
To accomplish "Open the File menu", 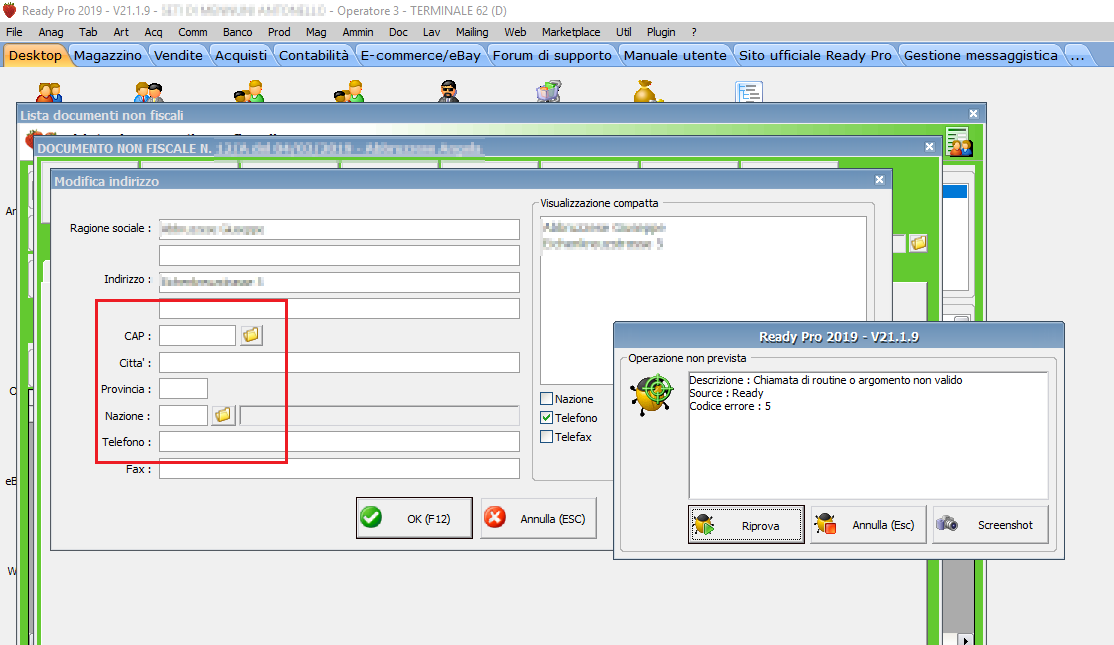I will click(14, 32).
